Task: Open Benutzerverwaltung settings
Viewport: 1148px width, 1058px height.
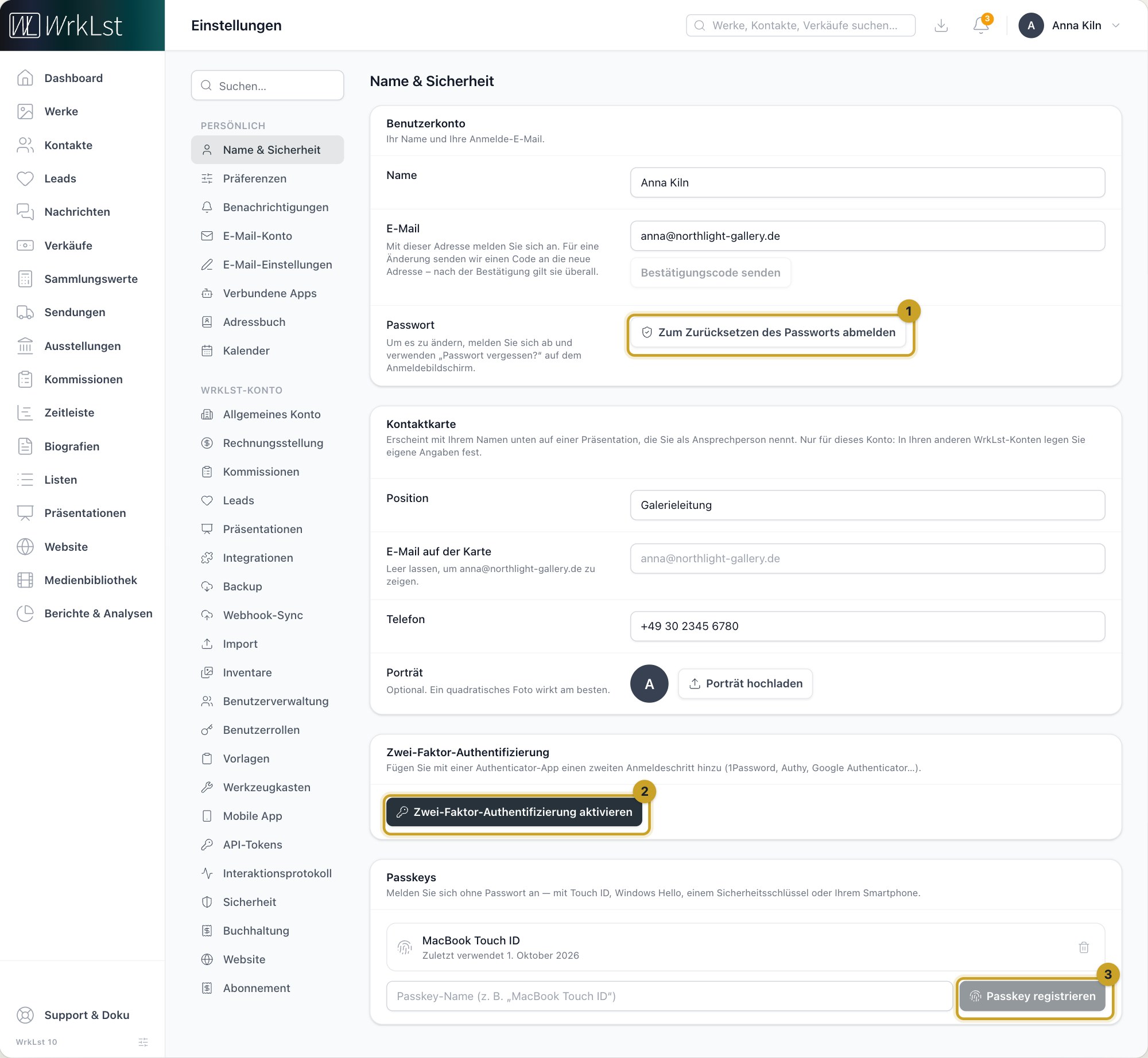Action: coord(267,701)
